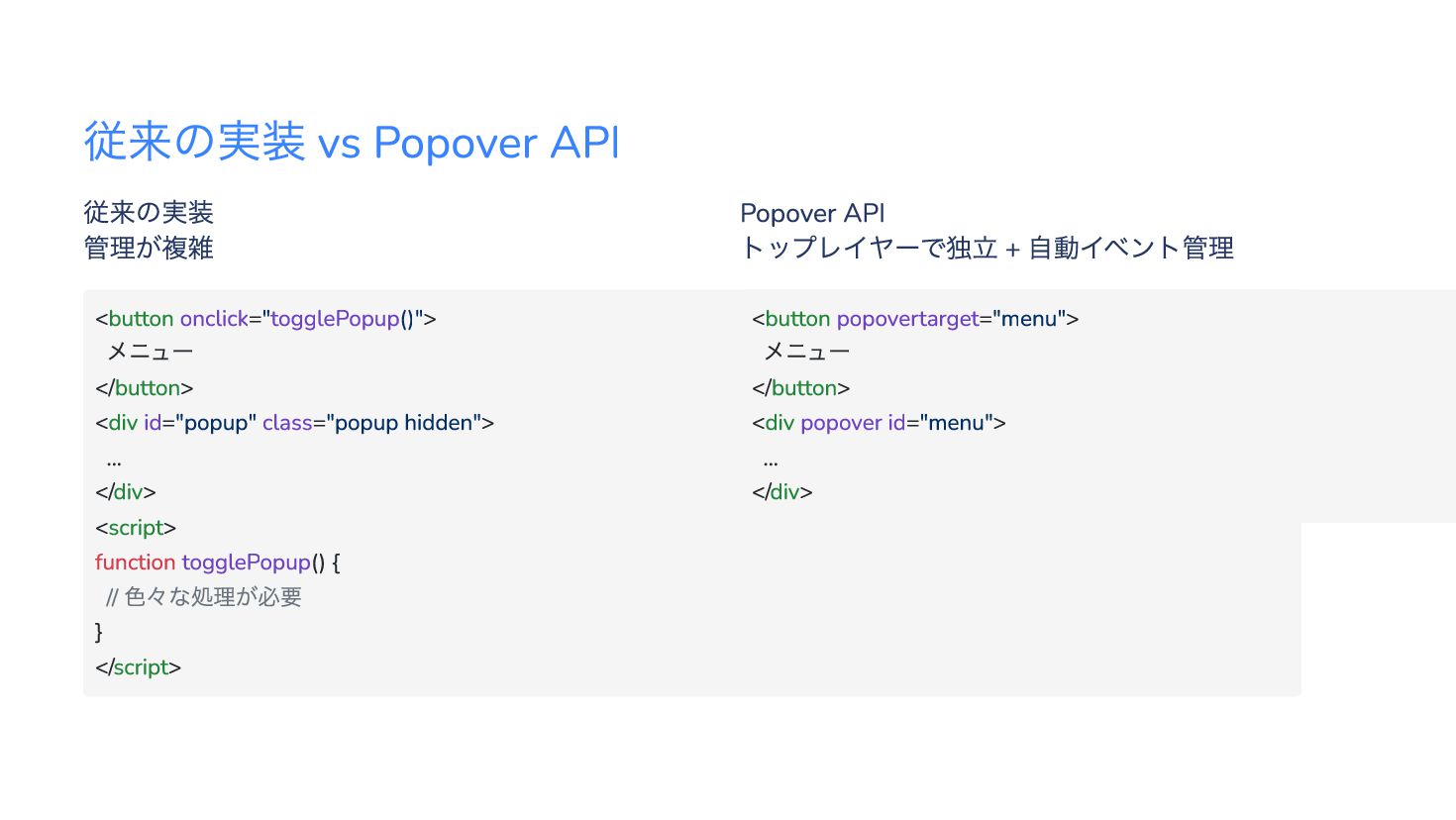Click the closing </script> tag line

(x=138, y=667)
